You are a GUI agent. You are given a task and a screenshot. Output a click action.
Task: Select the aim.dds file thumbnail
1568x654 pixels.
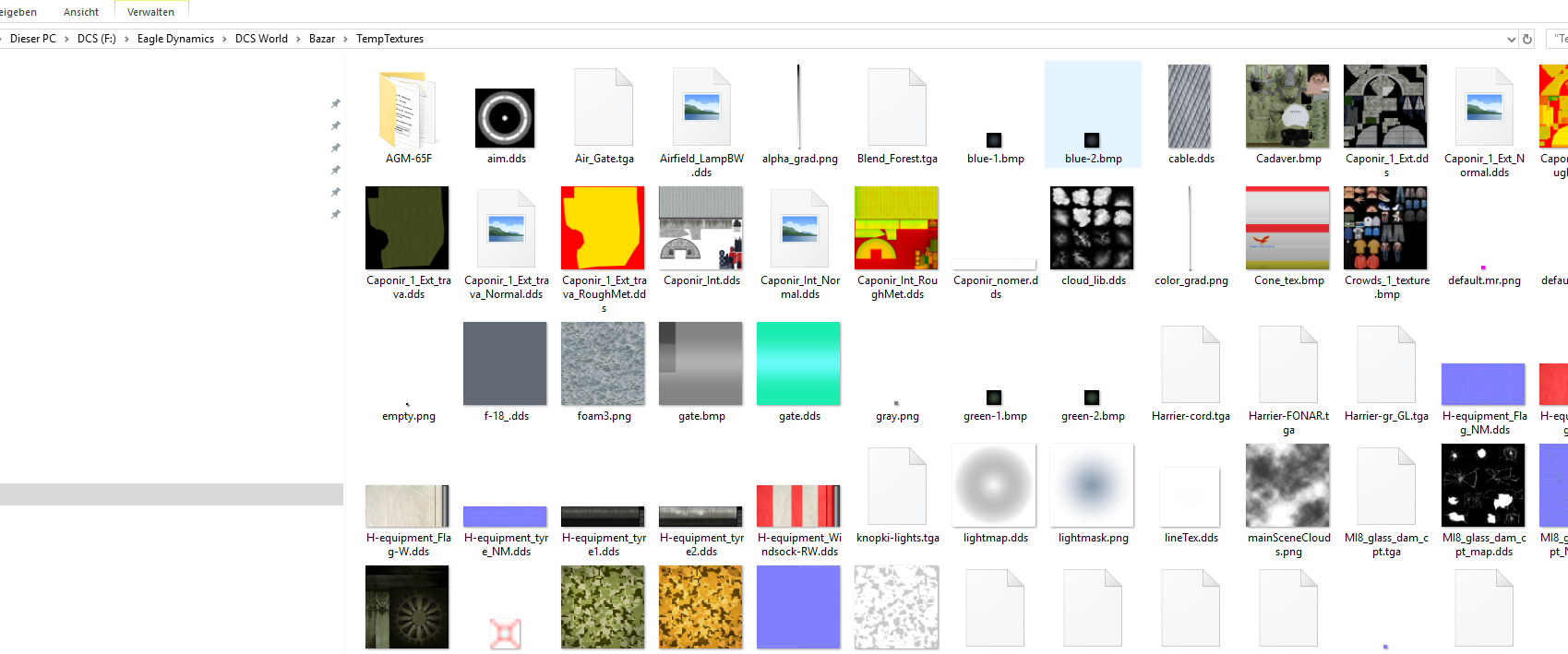(505, 118)
